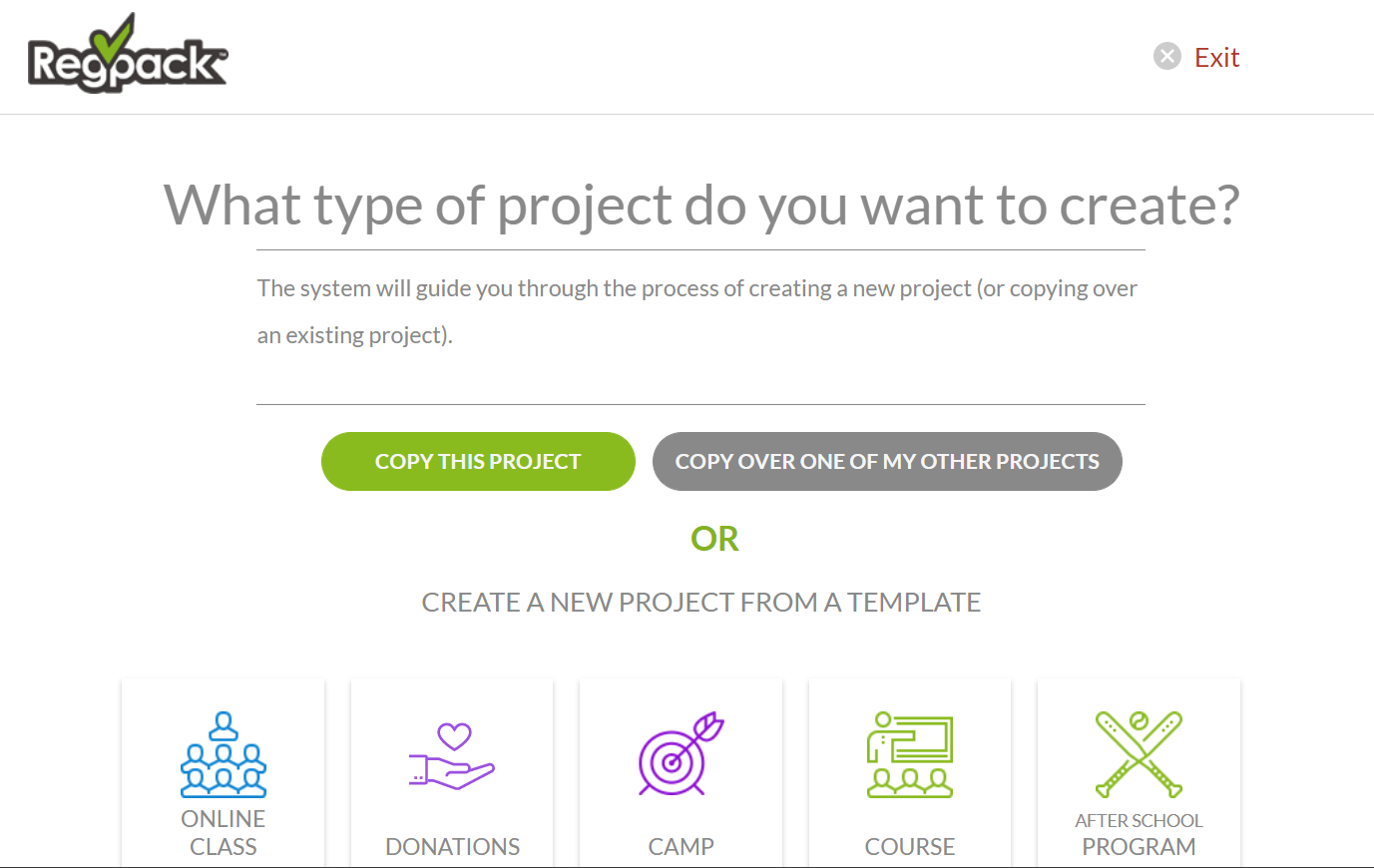The image size is (1374, 868).
Task: Select the Donations hand with heart icon
Action: point(452,756)
